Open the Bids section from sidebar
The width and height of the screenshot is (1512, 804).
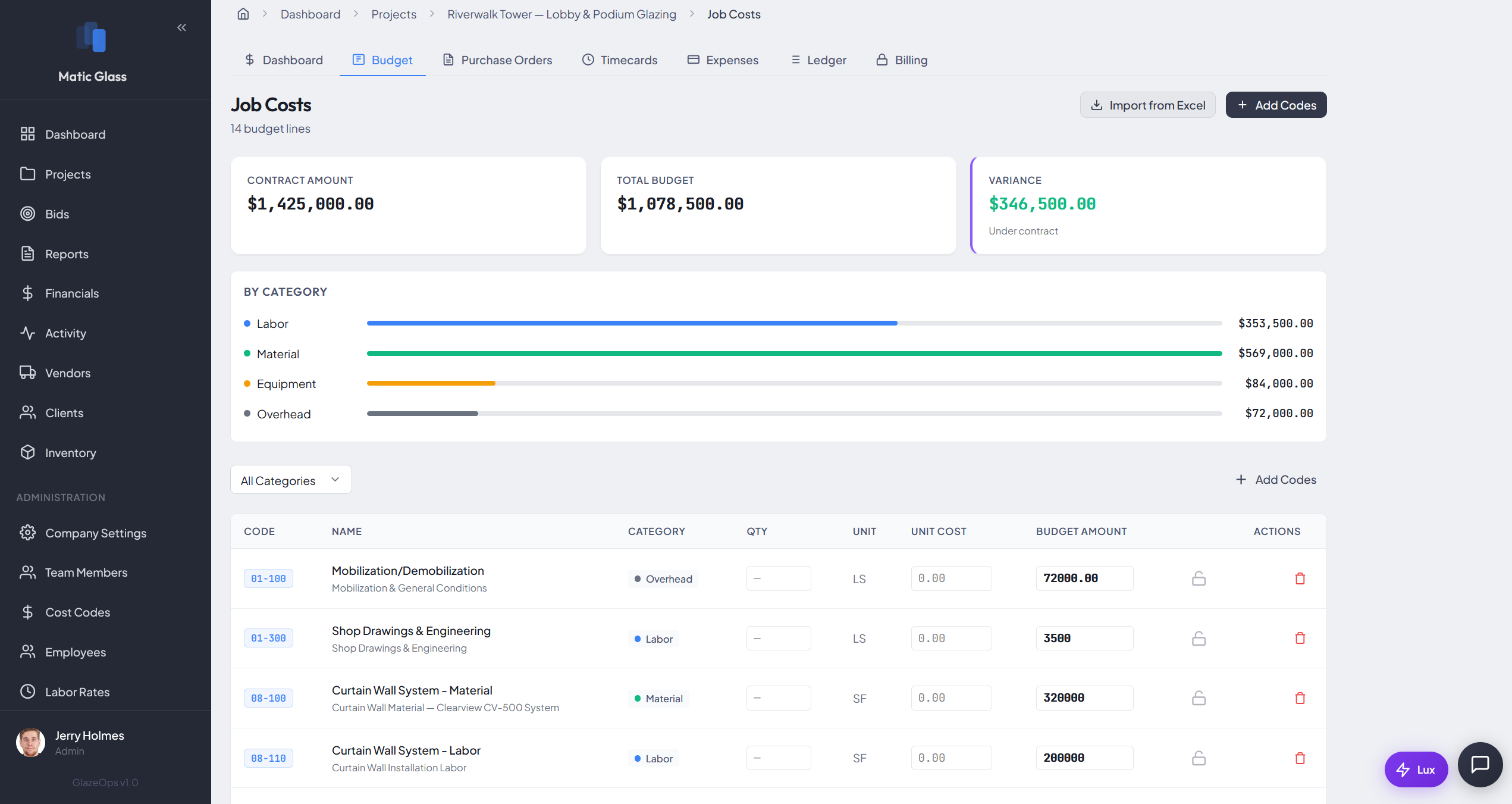pos(57,214)
